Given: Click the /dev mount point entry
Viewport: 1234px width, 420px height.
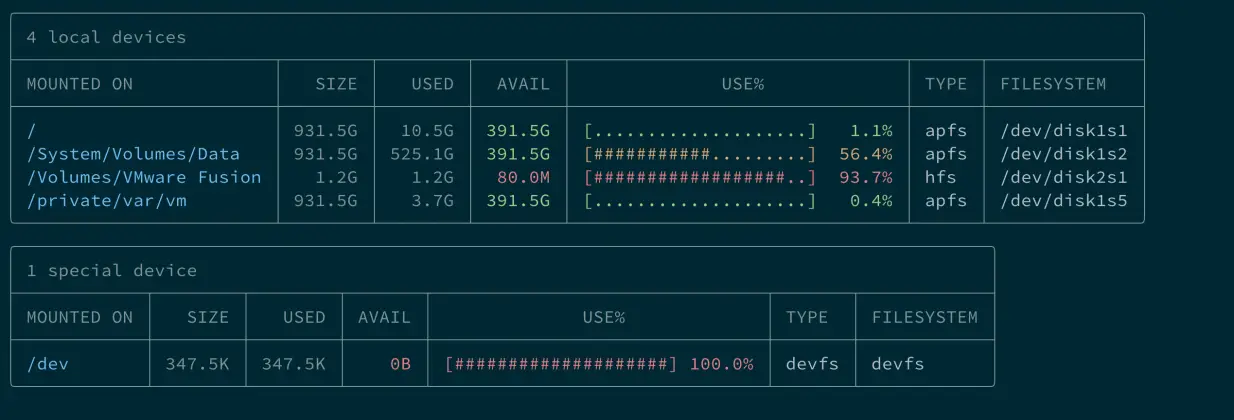Looking at the screenshot, I should coord(47,364).
